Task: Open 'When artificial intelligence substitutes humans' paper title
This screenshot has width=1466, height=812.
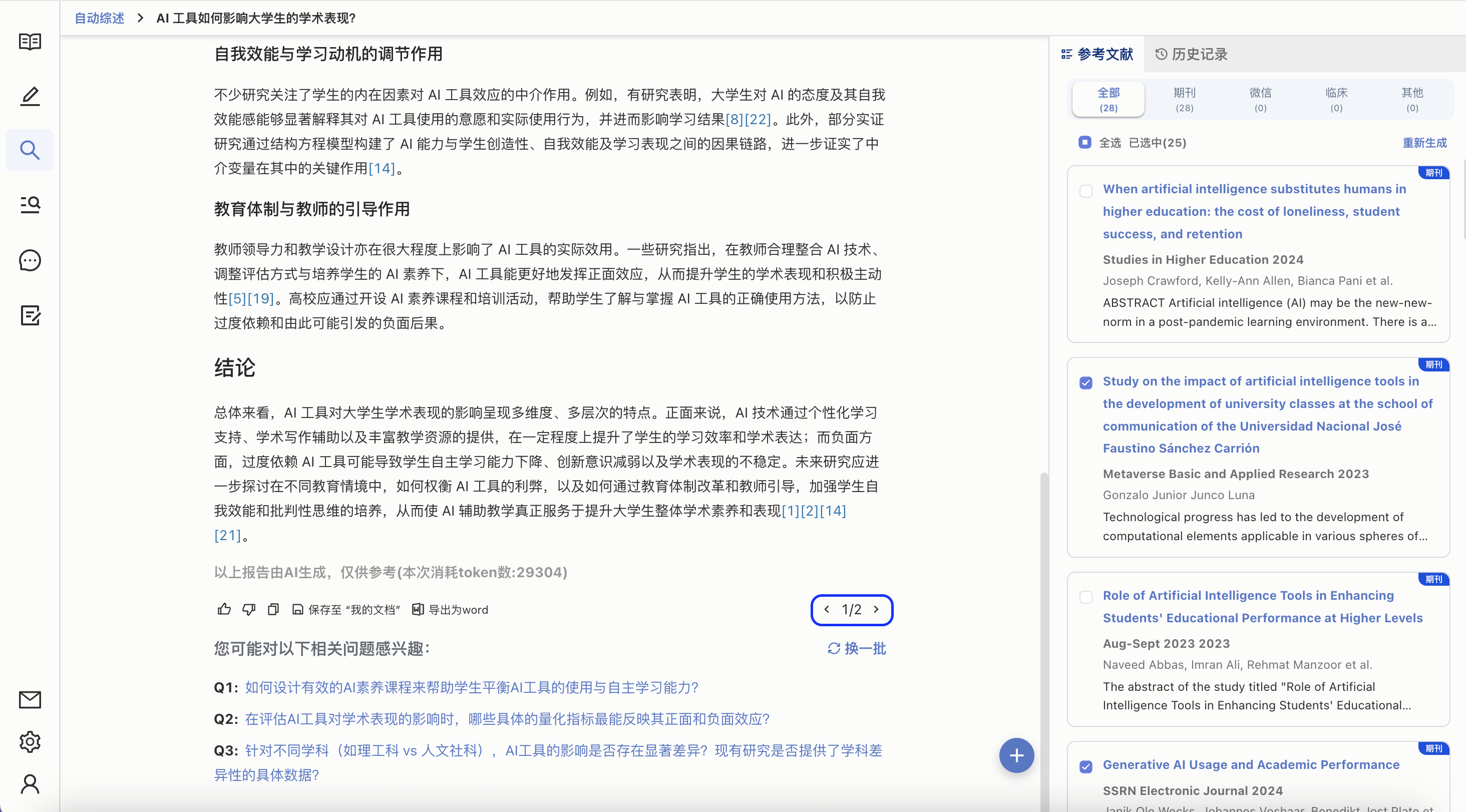Action: [1254, 211]
